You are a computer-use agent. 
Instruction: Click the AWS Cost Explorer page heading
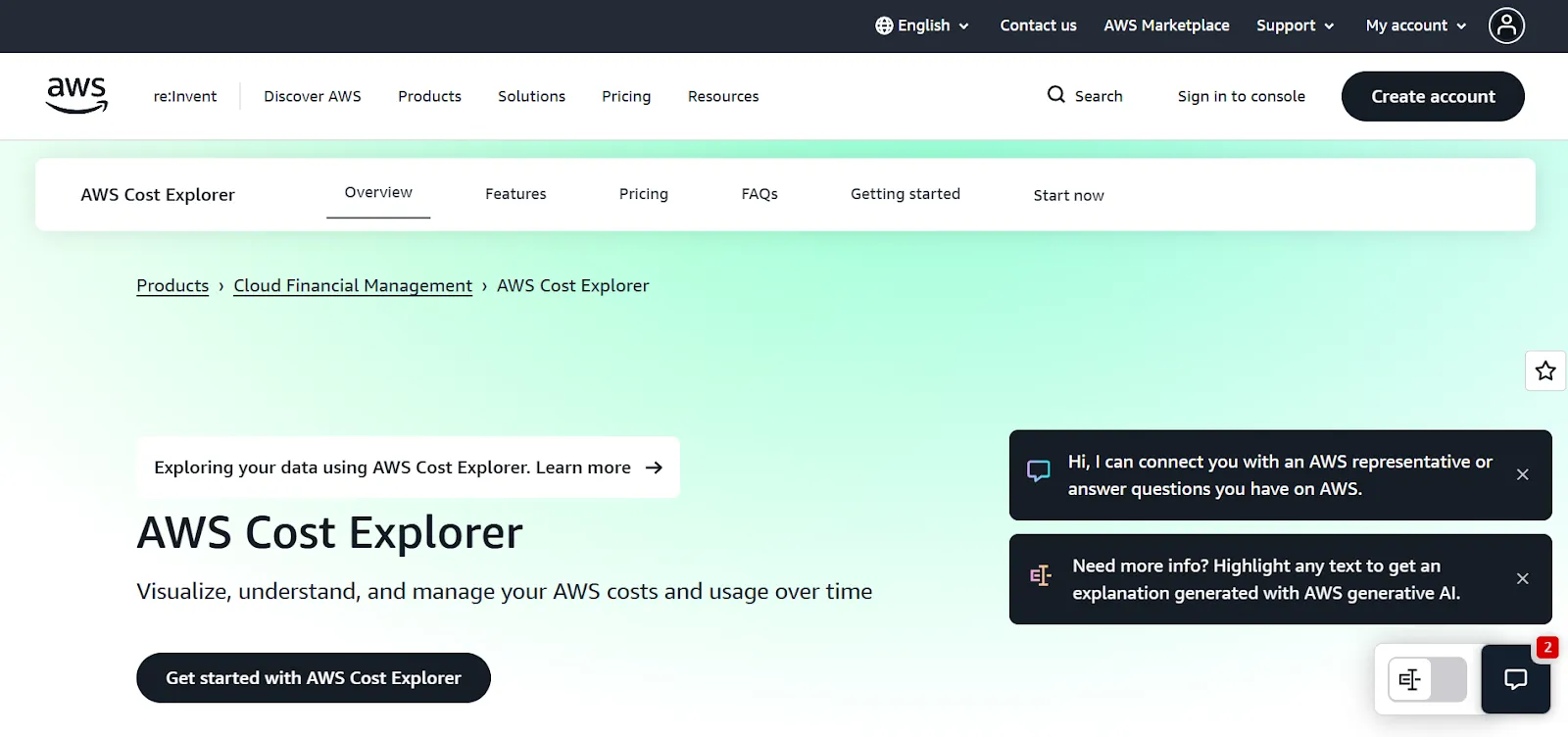coord(329,533)
